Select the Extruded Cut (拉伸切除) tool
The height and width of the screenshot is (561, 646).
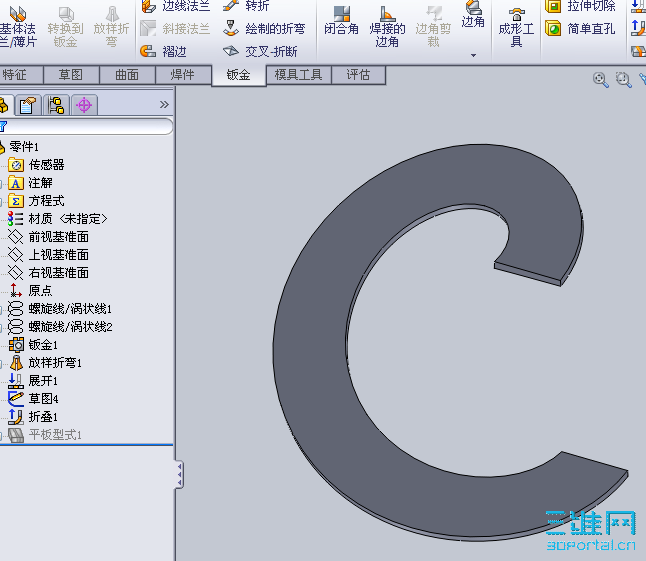pos(580,6)
